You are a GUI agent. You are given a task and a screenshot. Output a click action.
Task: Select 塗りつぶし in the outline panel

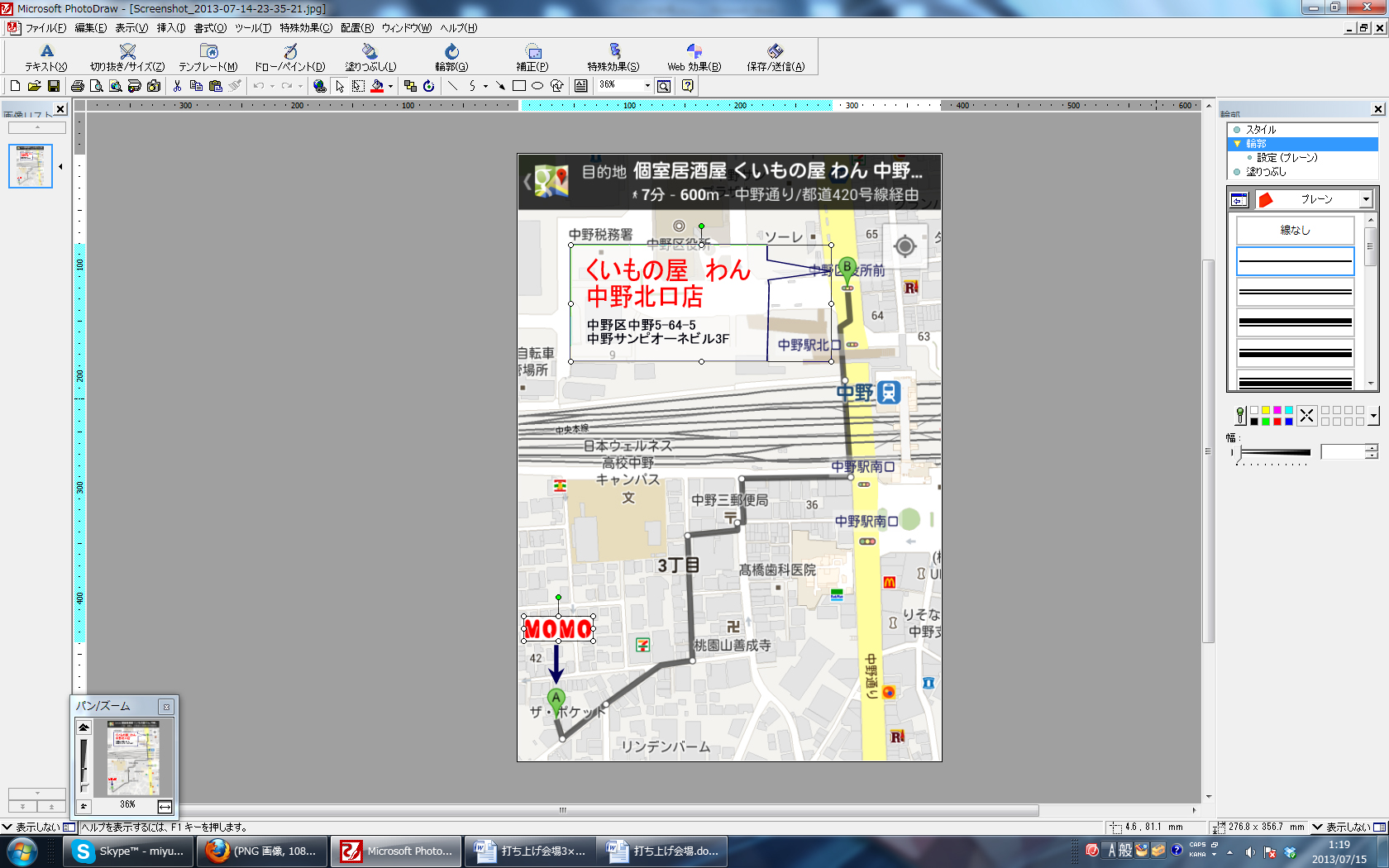click(x=1266, y=172)
